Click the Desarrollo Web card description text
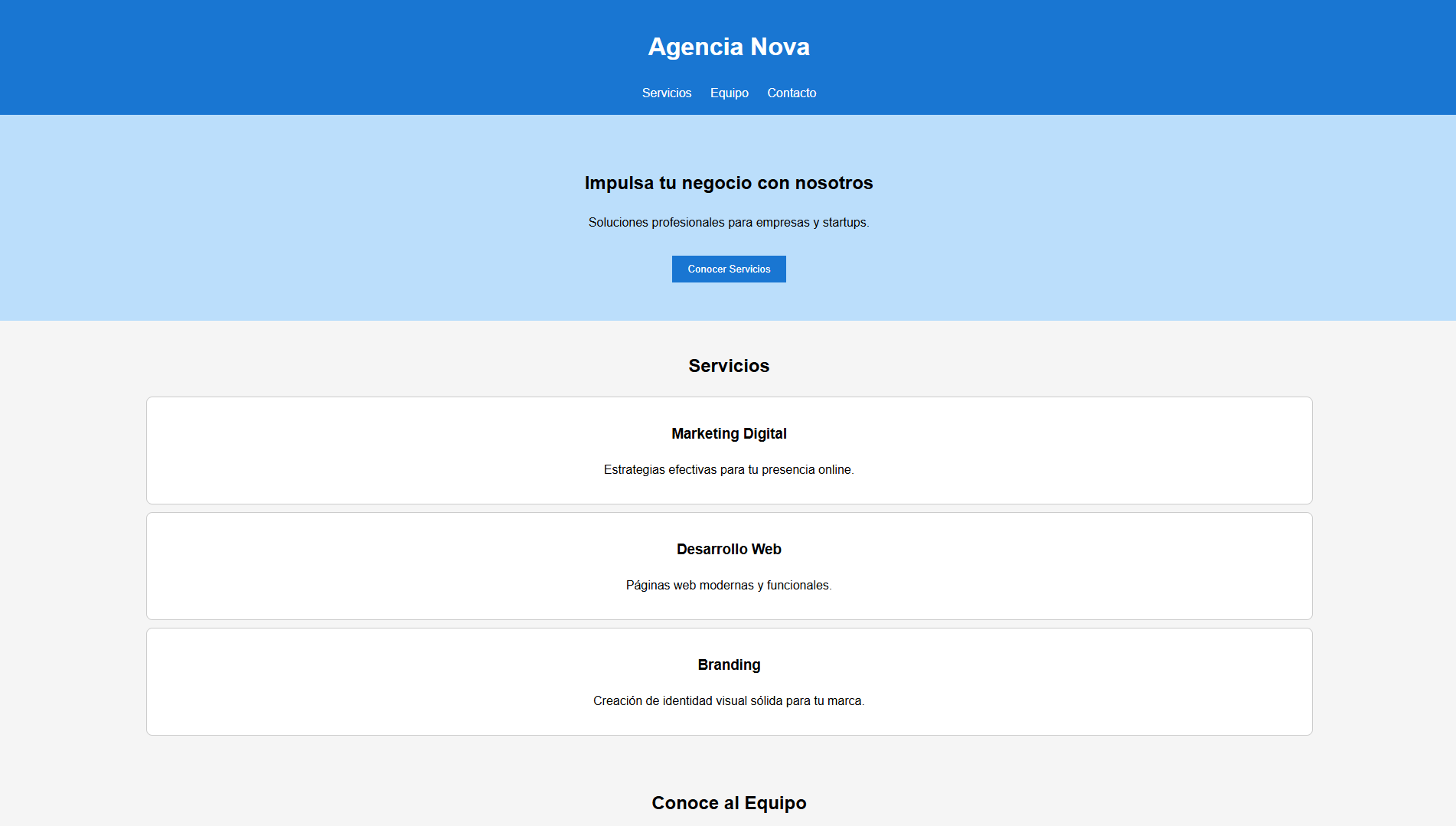The width and height of the screenshot is (1456, 826). tap(728, 586)
